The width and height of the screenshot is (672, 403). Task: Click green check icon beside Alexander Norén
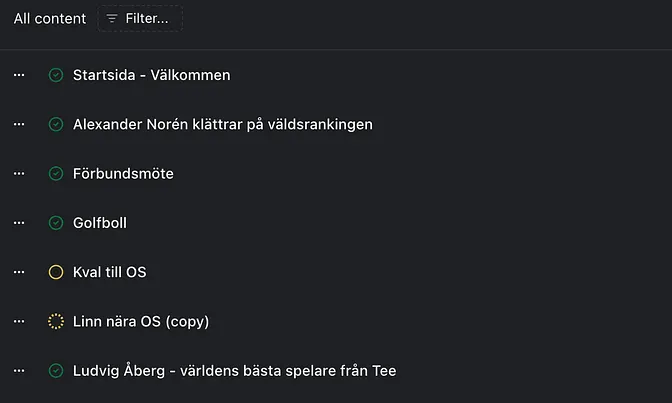coord(56,124)
